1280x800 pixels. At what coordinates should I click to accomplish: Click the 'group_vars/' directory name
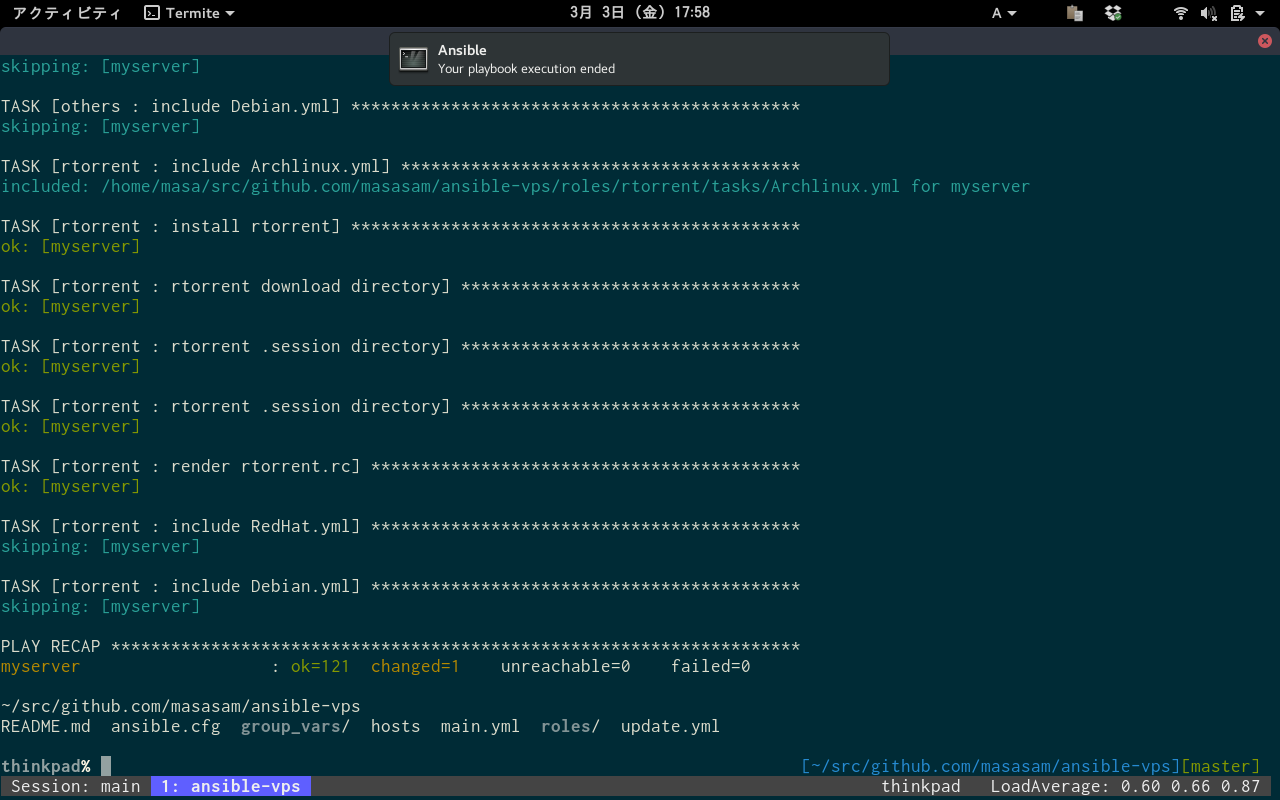pos(295,726)
